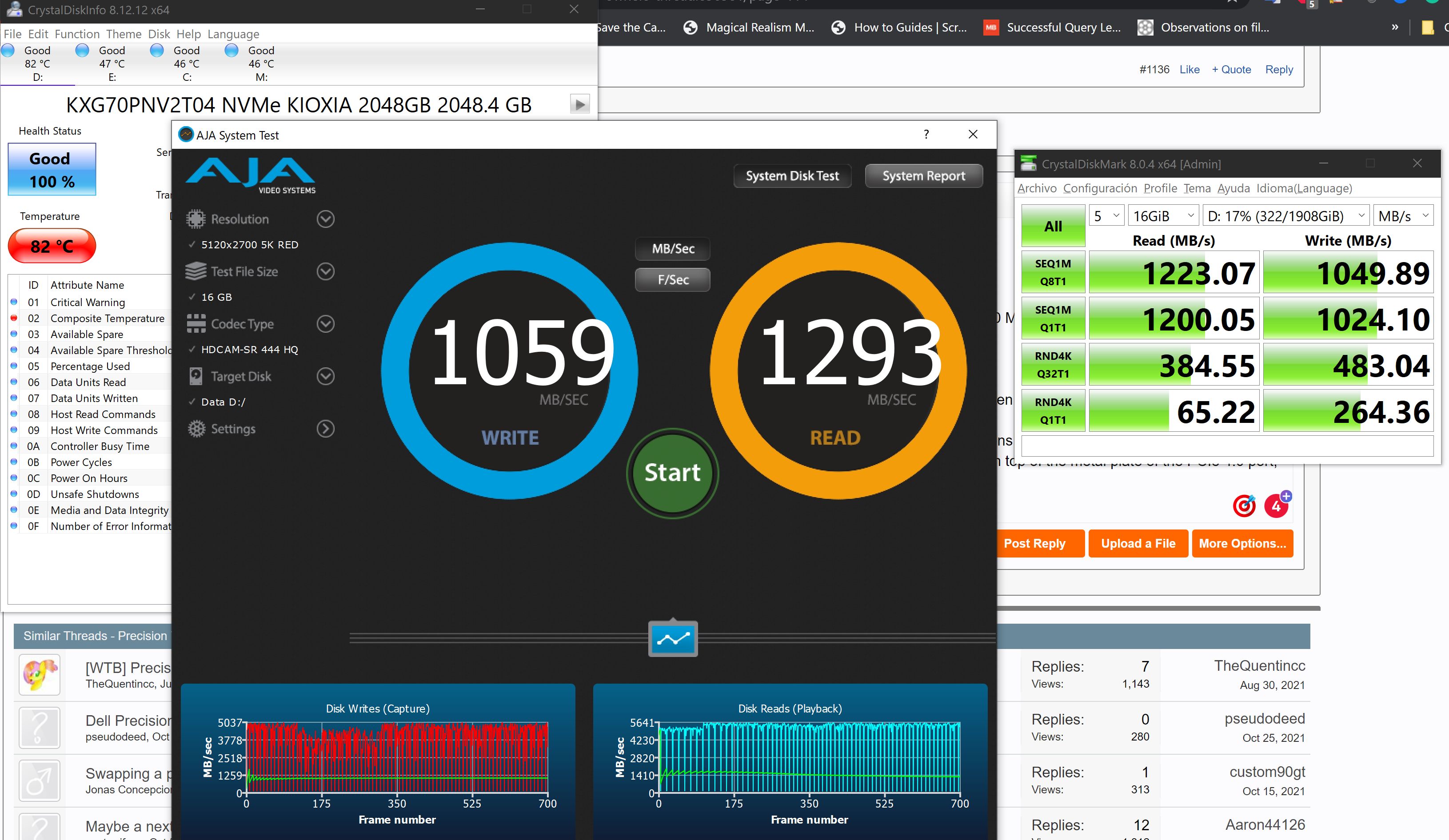Select drive M: status icon
1449x840 pixels.
click(231, 51)
